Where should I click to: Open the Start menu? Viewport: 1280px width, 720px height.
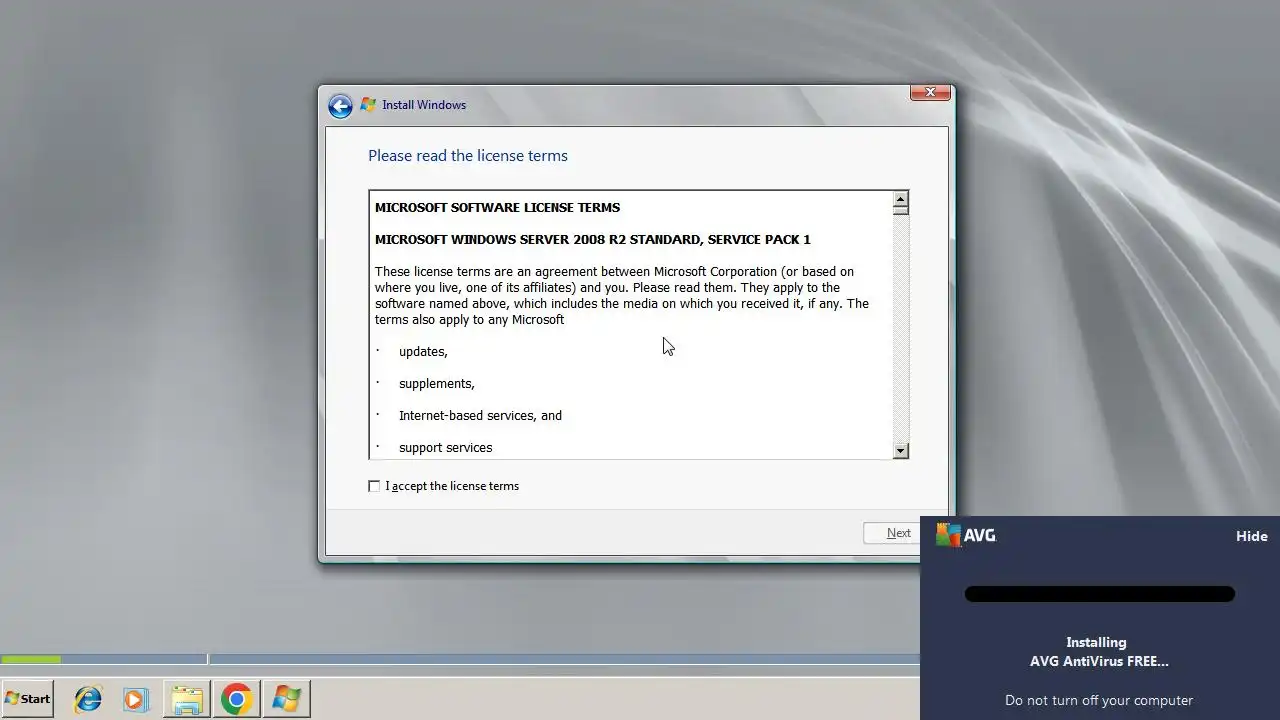tap(27, 699)
